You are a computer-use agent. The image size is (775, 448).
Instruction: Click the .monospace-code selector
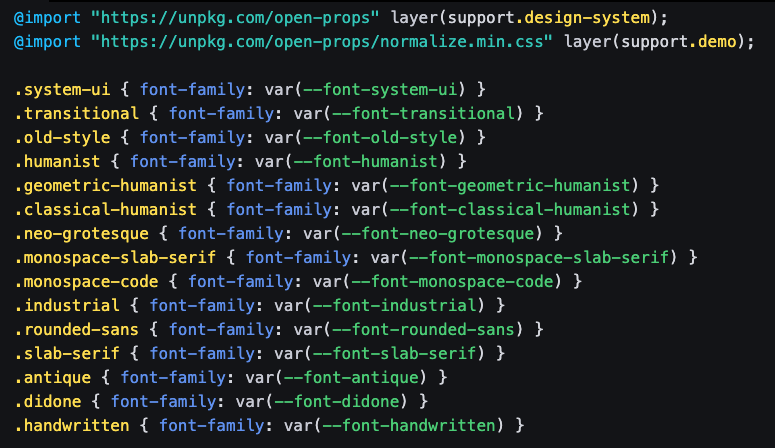(86, 282)
